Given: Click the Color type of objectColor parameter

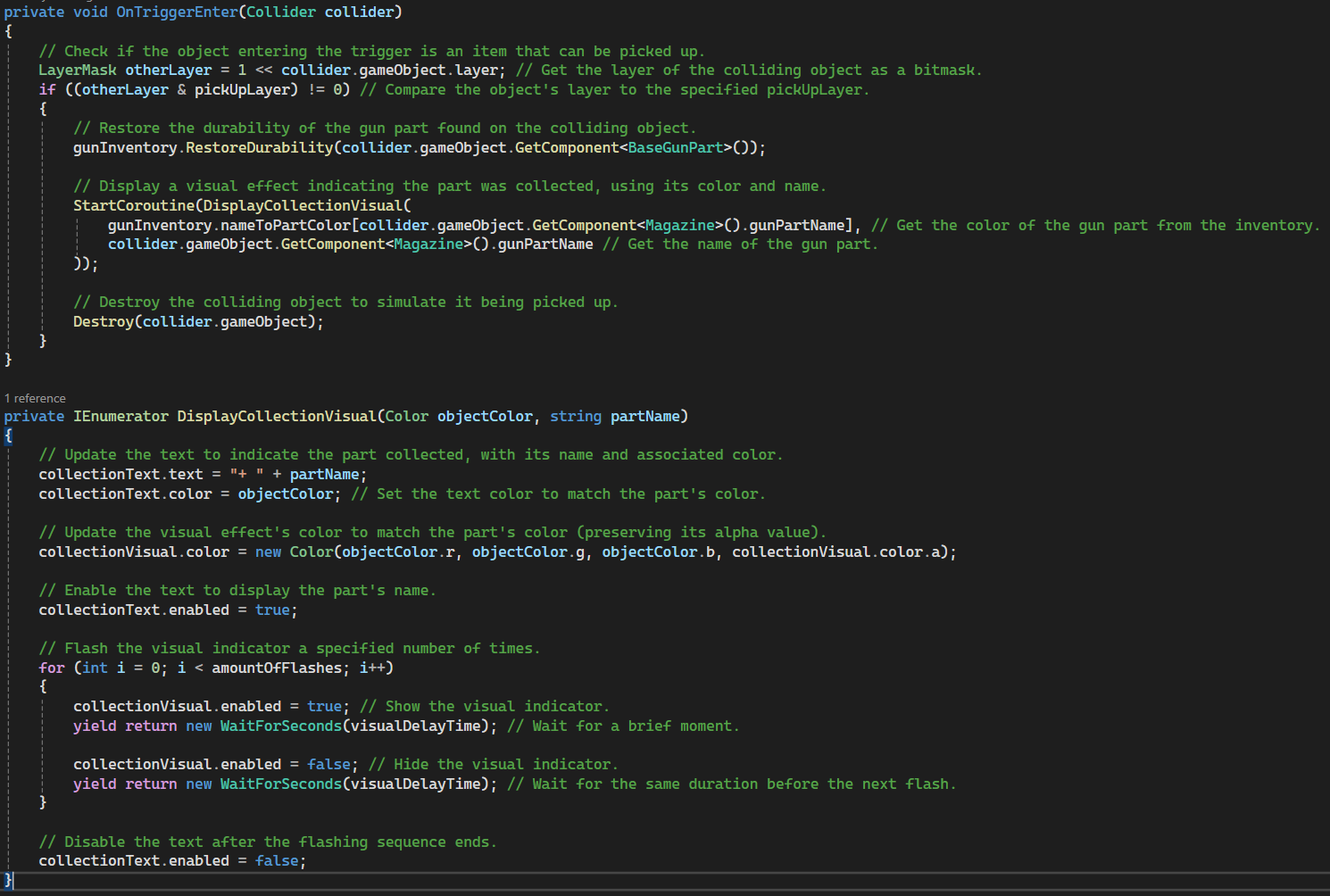Looking at the screenshot, I should (407, 416).
